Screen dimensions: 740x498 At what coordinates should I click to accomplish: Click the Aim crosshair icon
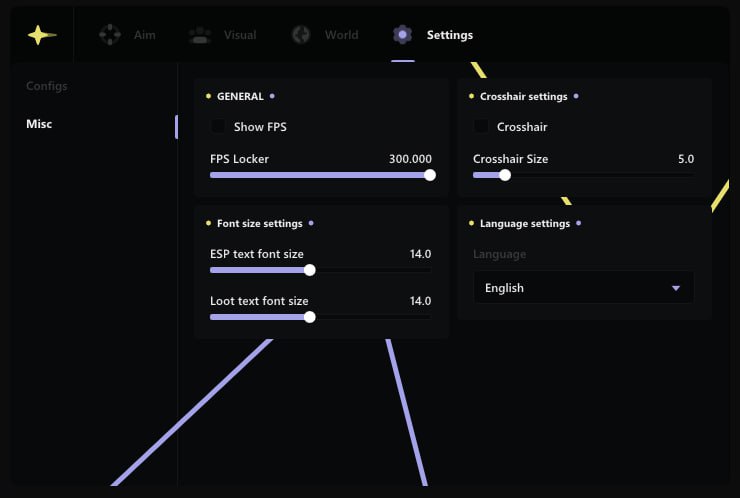109,35
